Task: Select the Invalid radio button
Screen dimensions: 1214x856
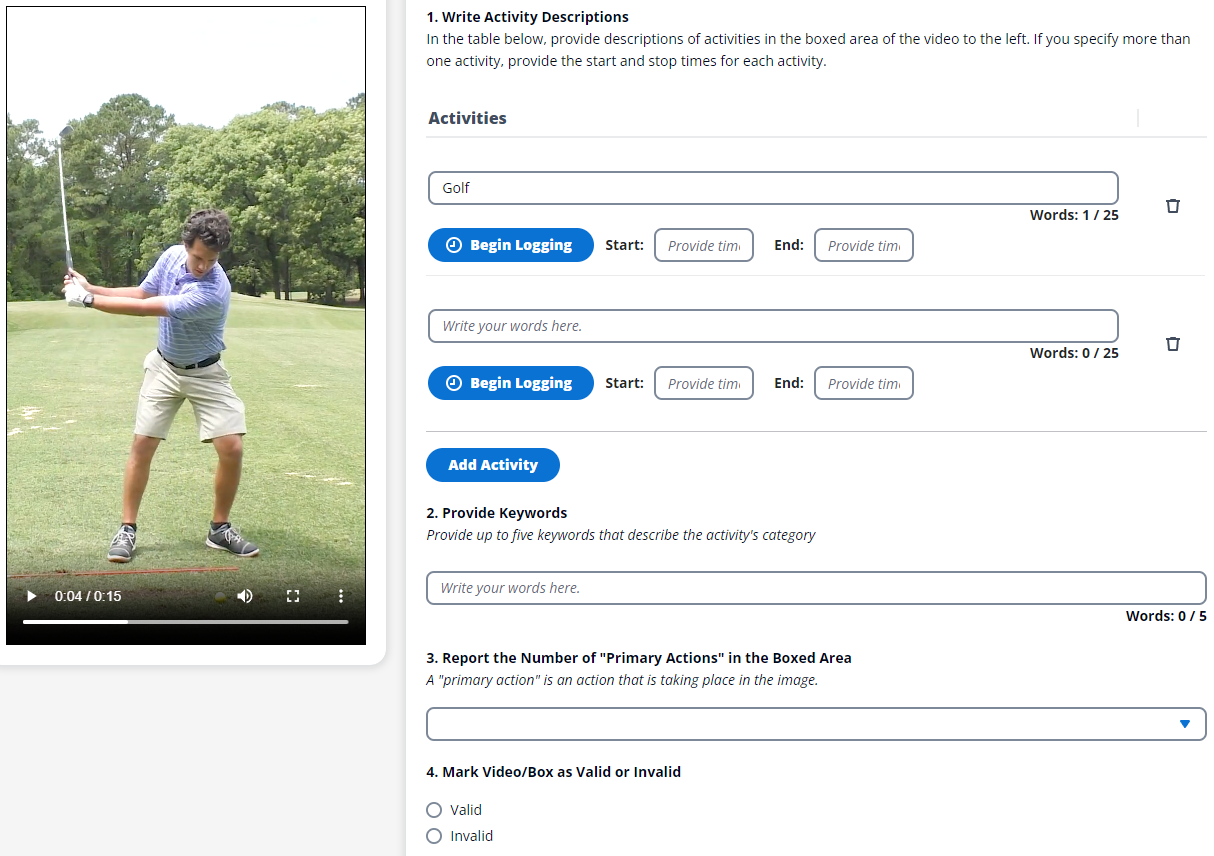Action: 434,836
